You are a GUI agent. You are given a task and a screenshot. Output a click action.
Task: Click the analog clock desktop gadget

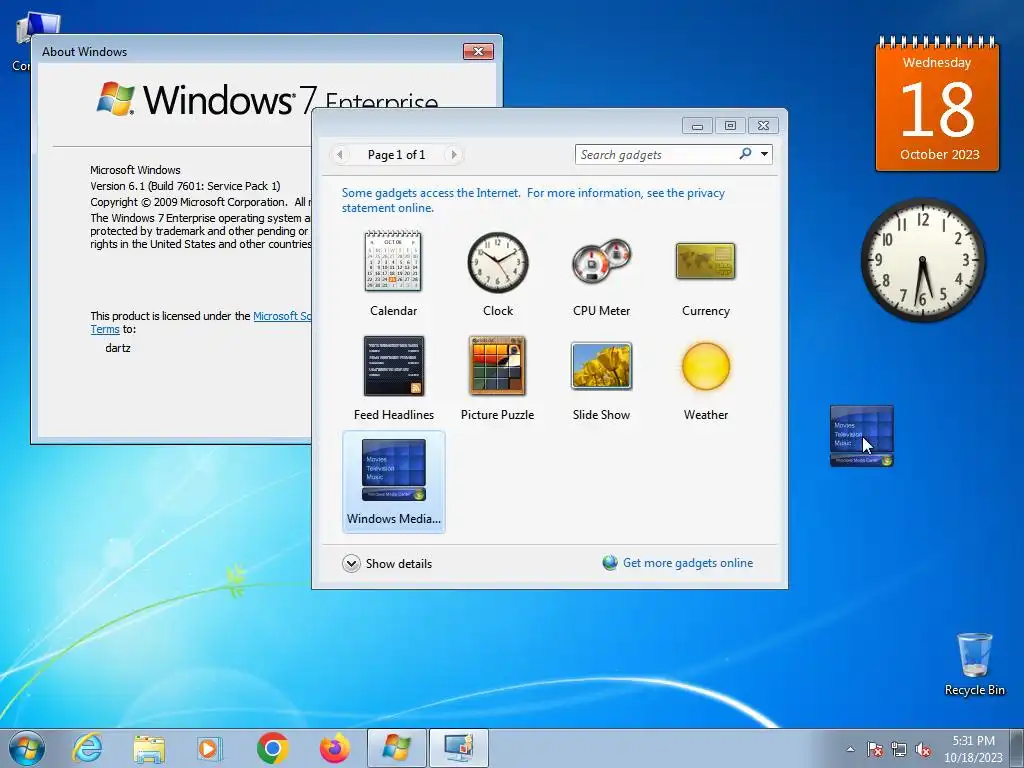click(x=923, y=259)
